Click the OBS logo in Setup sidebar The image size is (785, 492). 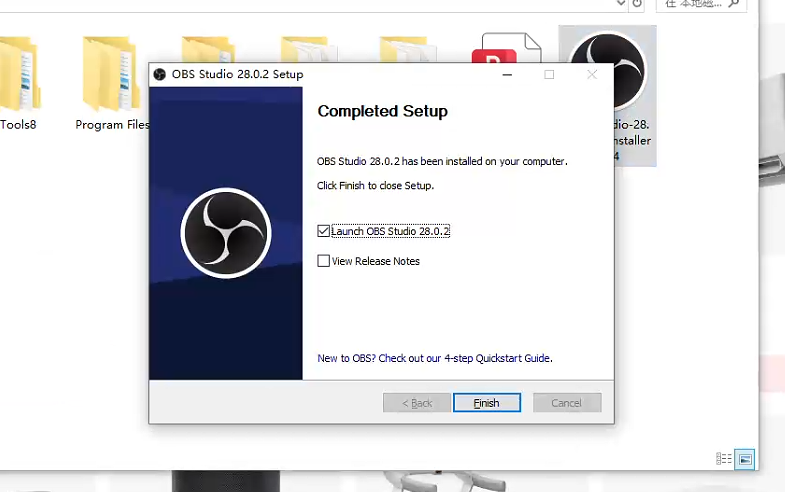pyautogui.click(x=226, y=233)
